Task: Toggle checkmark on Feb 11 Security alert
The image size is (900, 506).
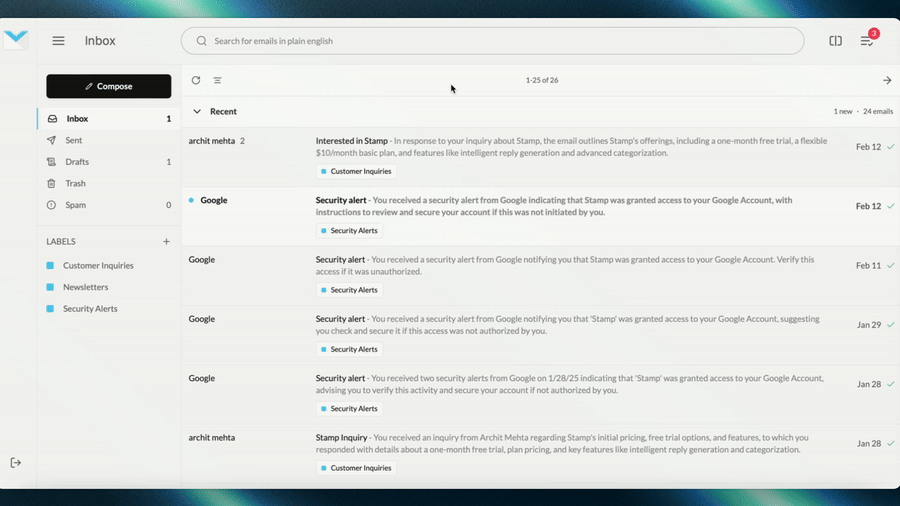Action: (x=891, y=266)
